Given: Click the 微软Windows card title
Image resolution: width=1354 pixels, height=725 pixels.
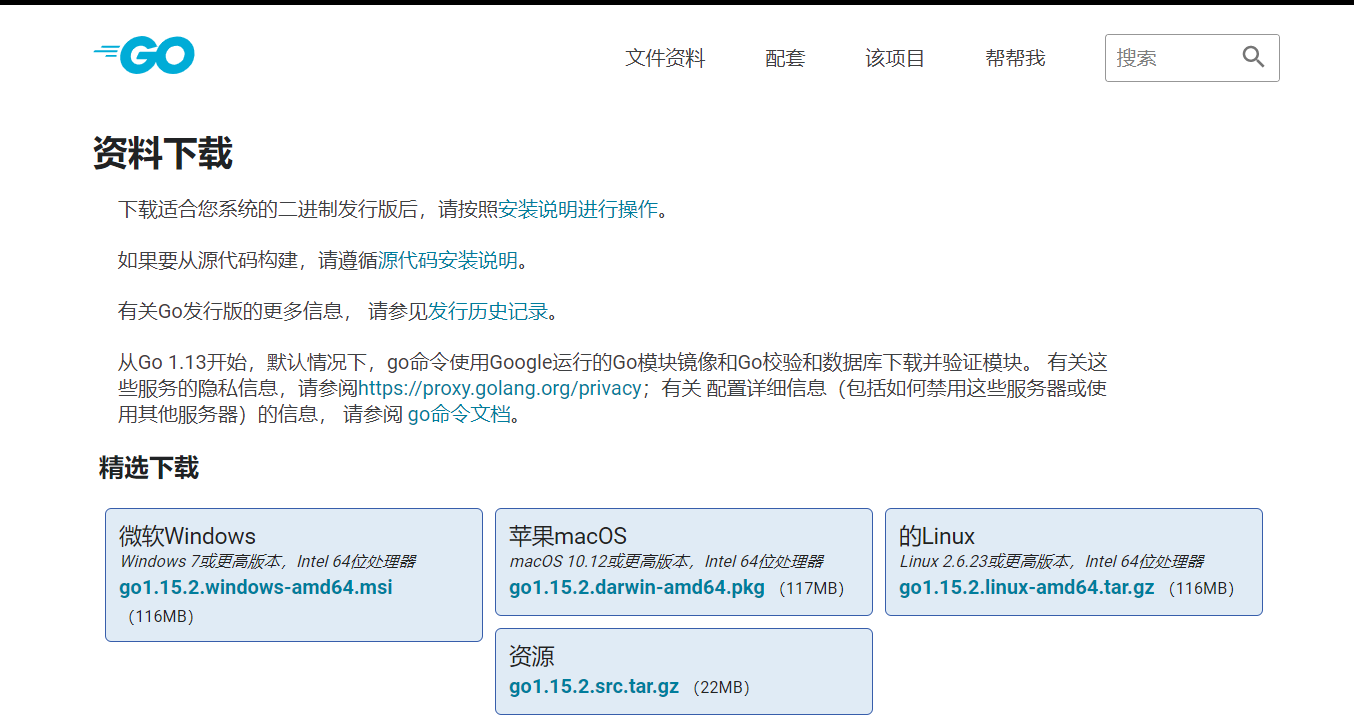Looking at the screenshot, I should (x=187, y=536).
